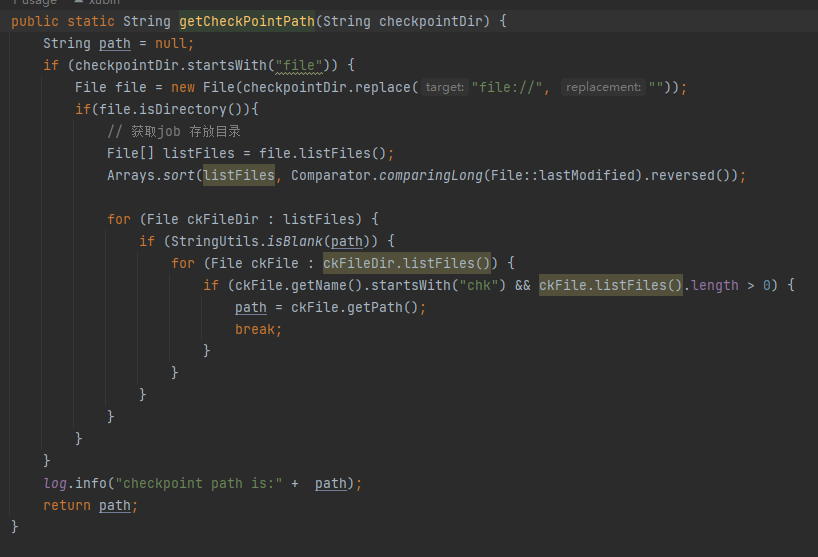The image size is (818, 557).
Task: Click 'null' in the String path declaration
Action: point(171,43)
